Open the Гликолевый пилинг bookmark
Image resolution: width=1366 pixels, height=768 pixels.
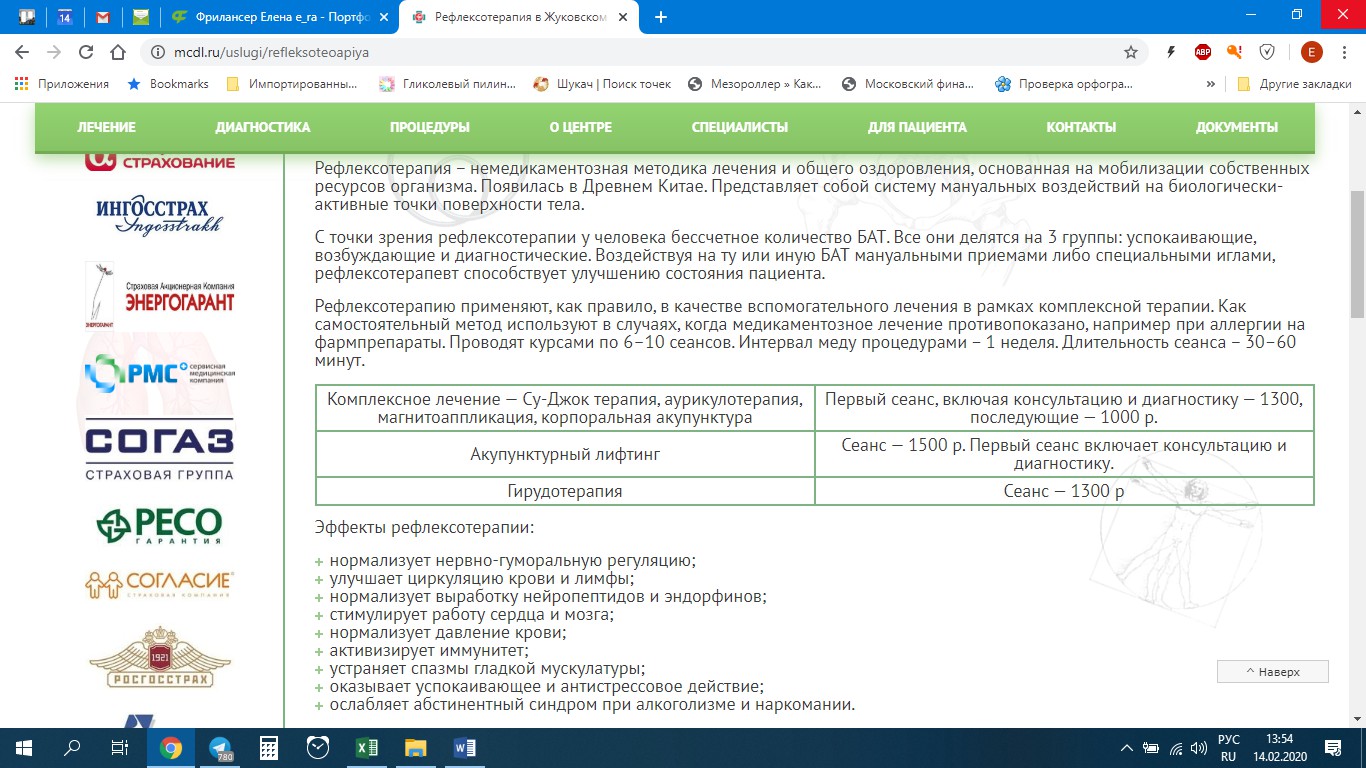pyautogui.click(x=447, y=84)
